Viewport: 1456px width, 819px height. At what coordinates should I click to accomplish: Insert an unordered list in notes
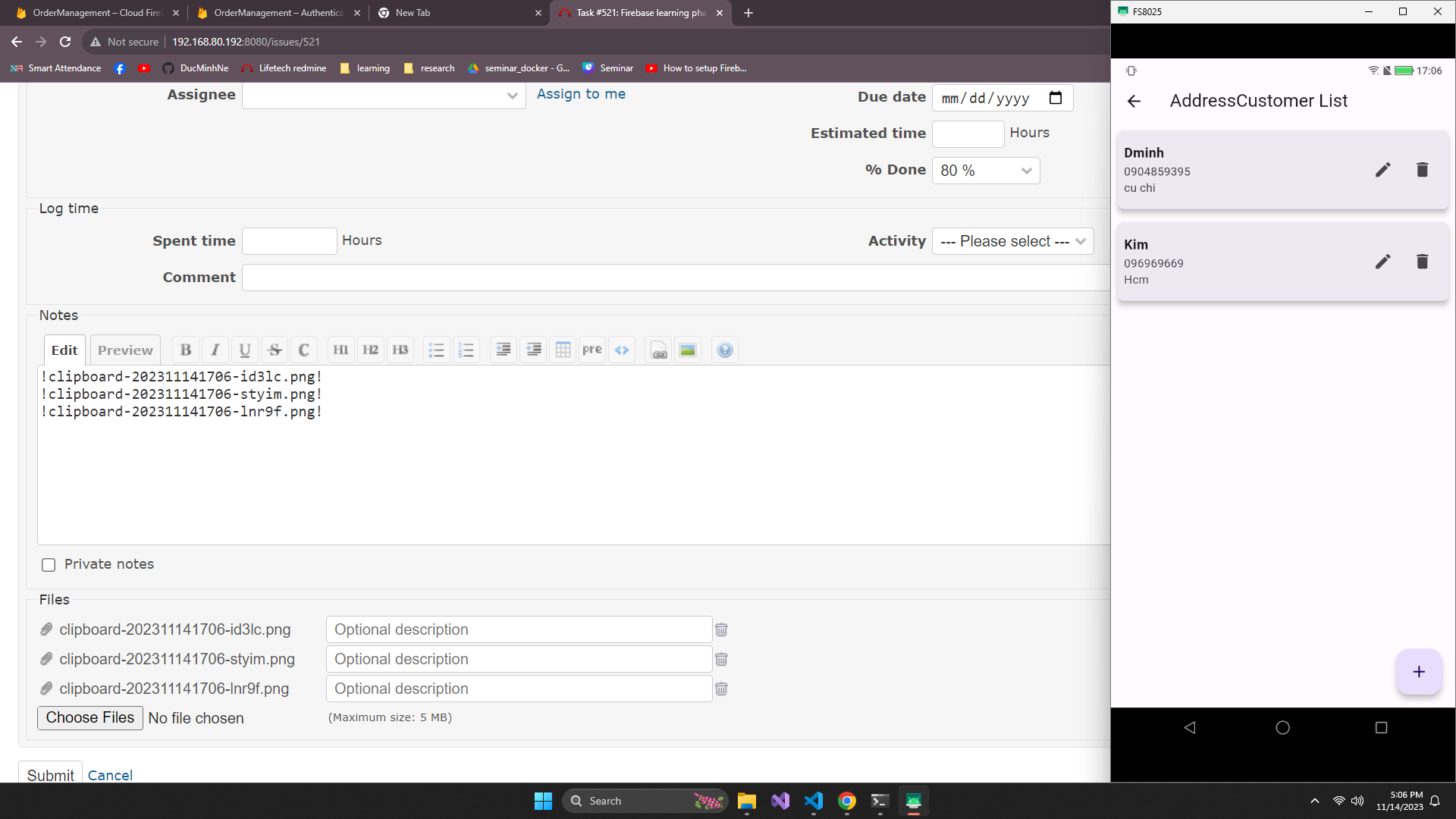436,350
